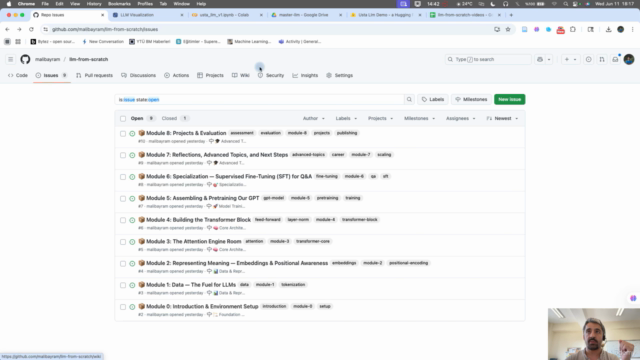The width and height of the screenshot is (640, 360).
Task: Bookmark this page with star icon
Action: click(508, 29)
